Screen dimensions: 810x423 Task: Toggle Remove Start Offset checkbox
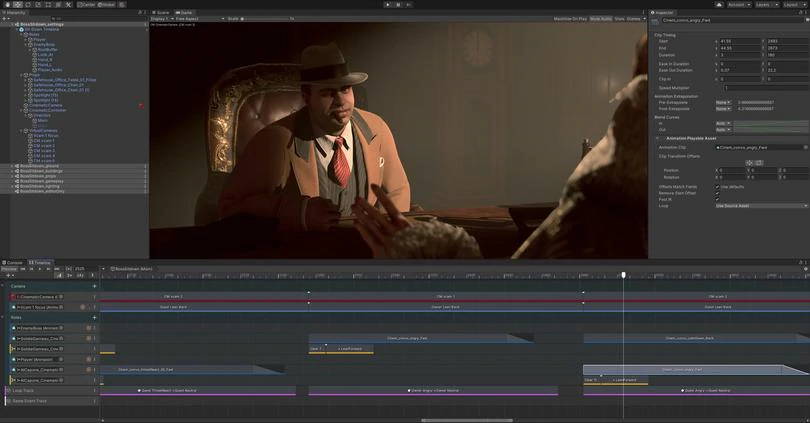point(717,193)
